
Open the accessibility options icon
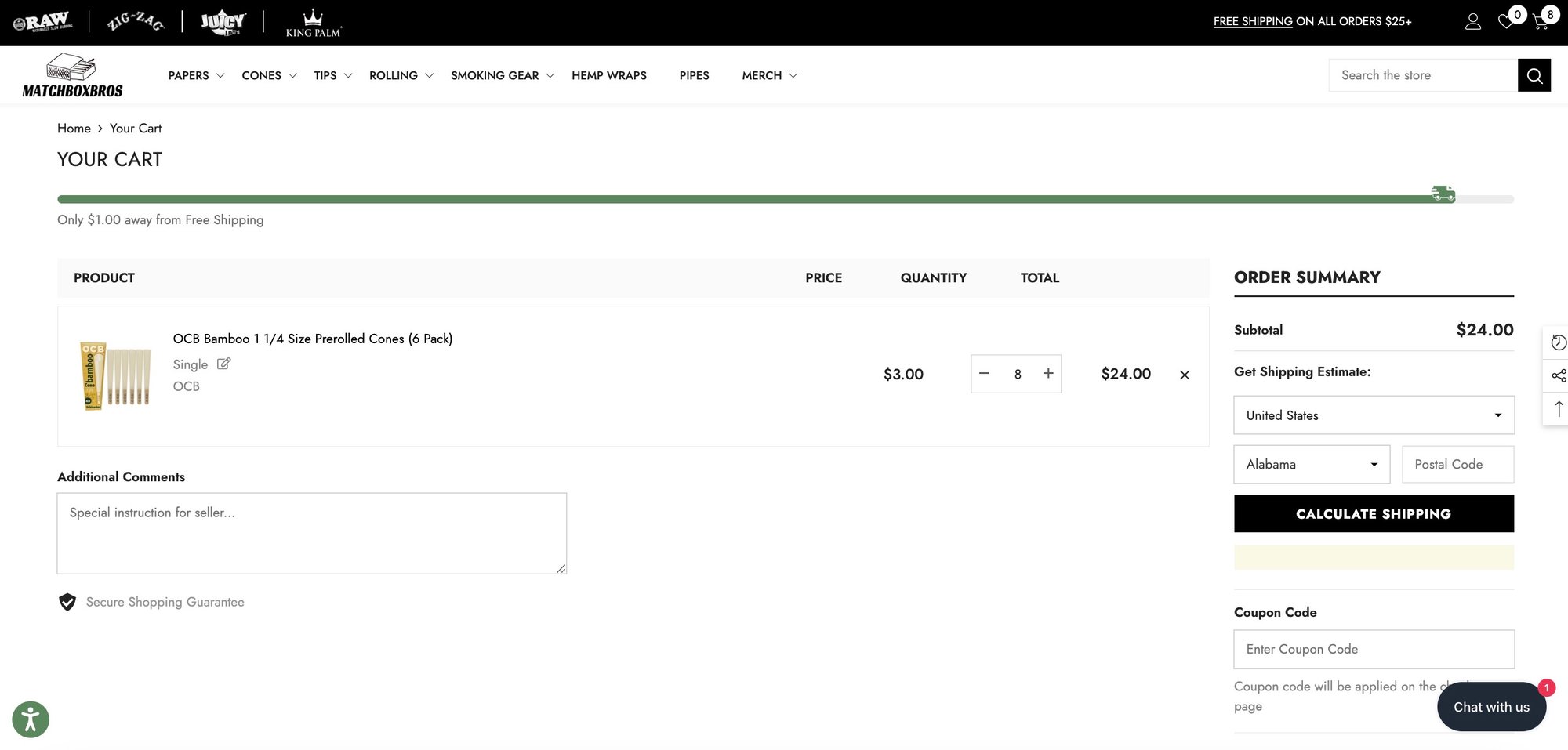(x=31, y=719)
